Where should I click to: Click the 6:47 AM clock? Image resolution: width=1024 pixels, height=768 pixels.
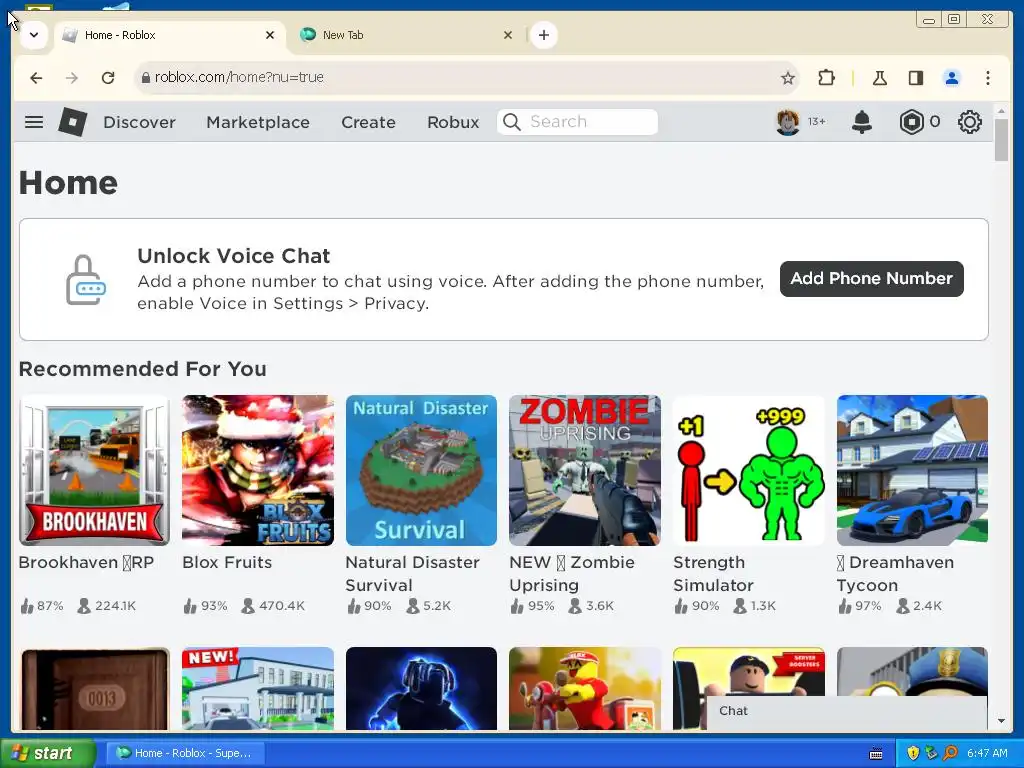coord(987,753)
